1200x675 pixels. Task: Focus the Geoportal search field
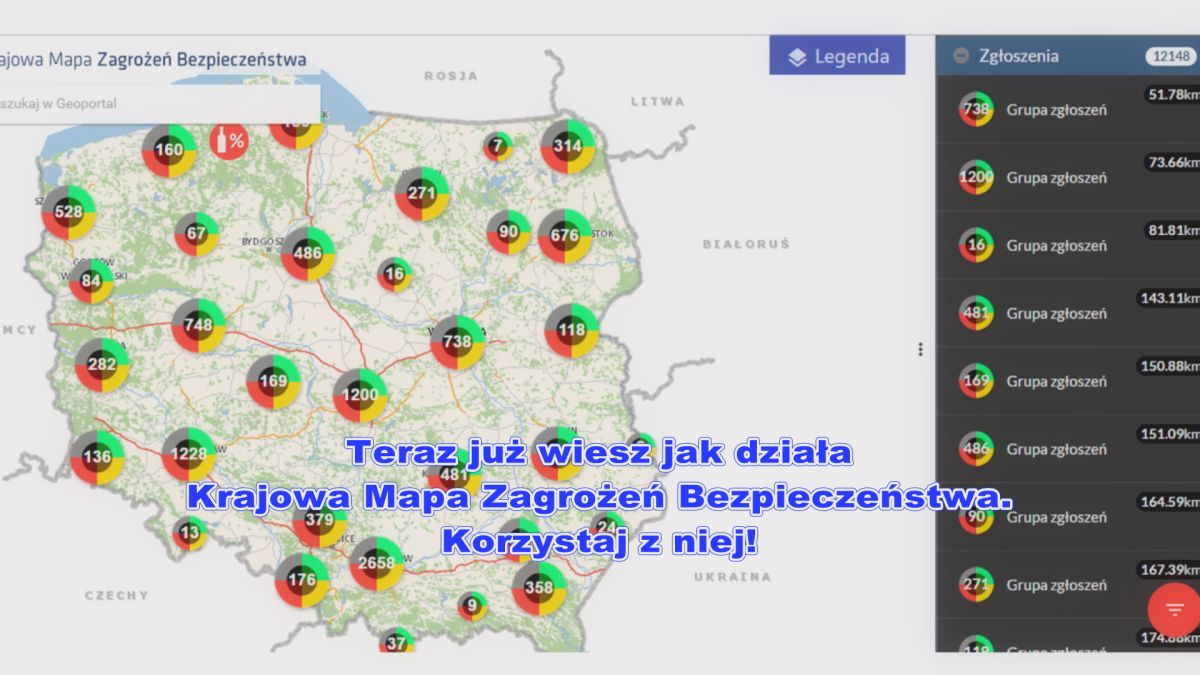[160, 104]
